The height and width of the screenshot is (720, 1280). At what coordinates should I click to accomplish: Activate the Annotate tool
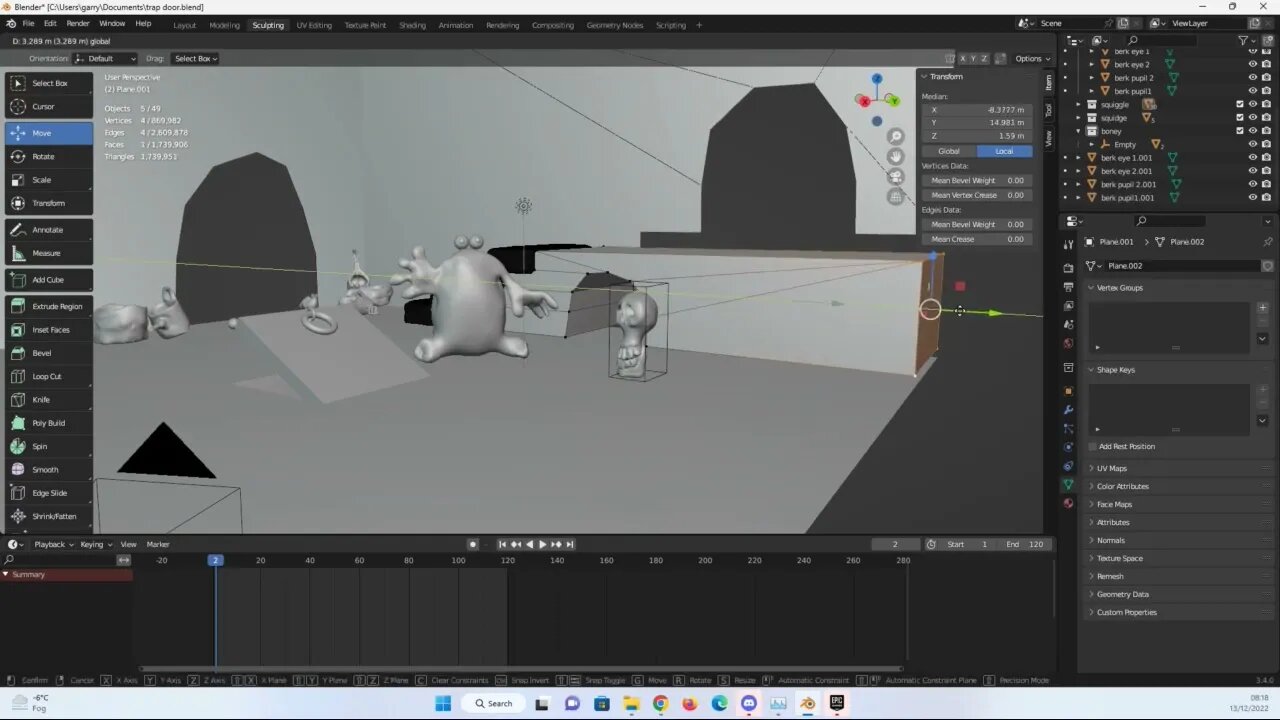click(48, 230)
